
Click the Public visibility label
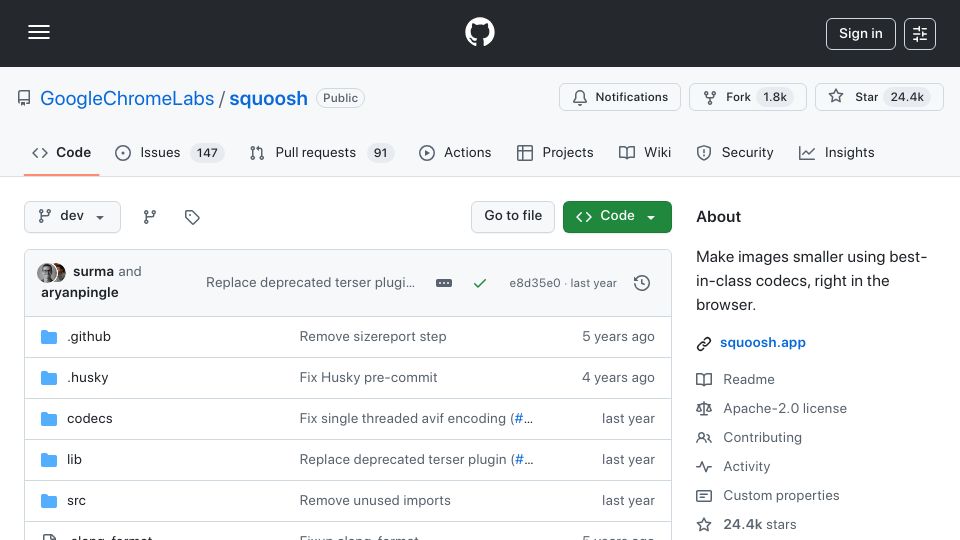click(x=340, y=98)
